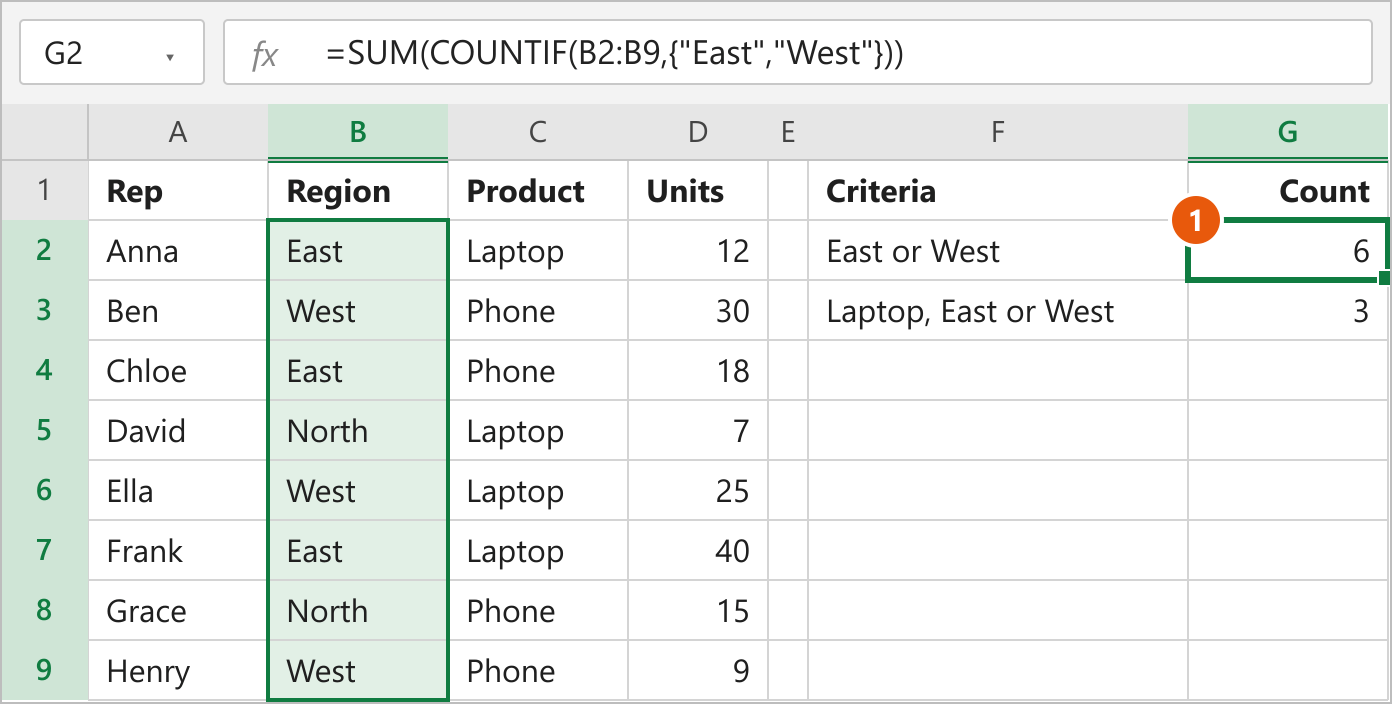1392x704 pixels.
Task: Select column D header
Action: [x=698, y=131]
